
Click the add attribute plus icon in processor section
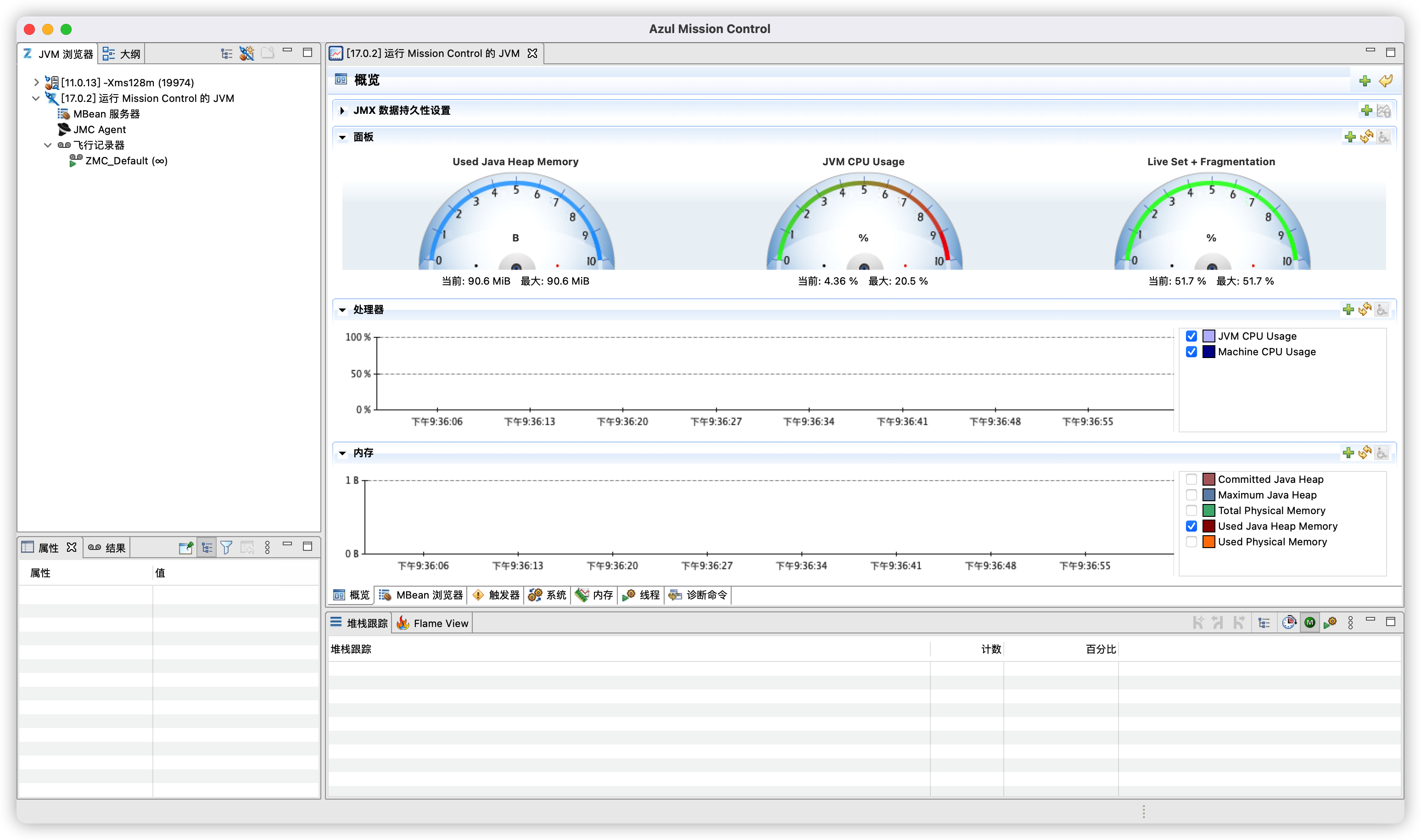[x=1348, y=310]
